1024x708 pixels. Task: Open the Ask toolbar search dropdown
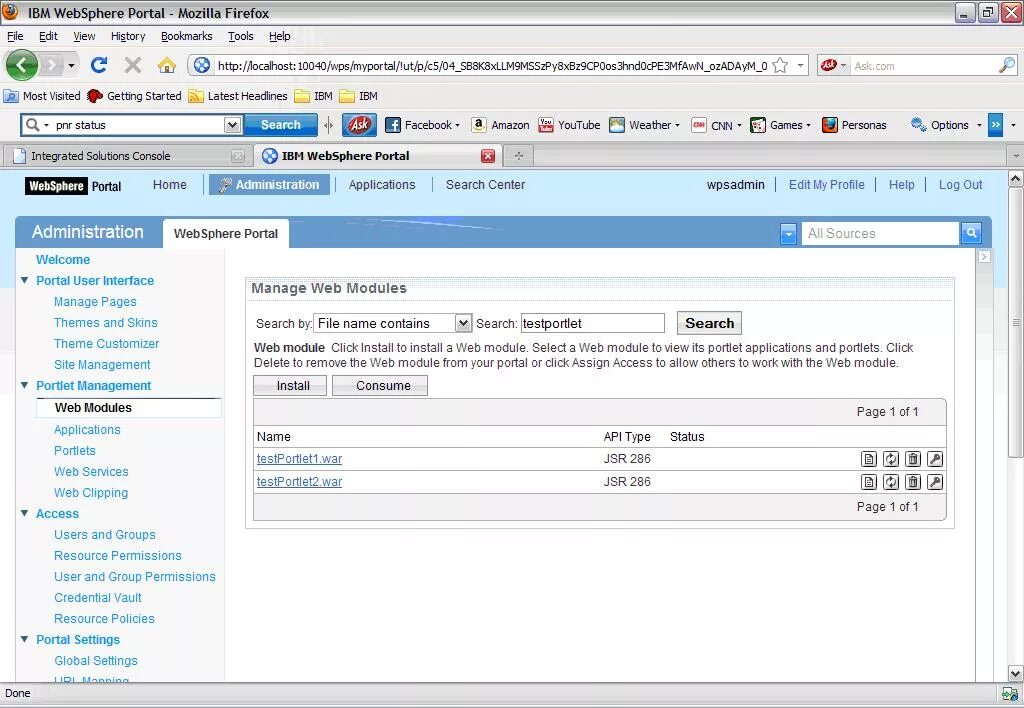point(232,125)
